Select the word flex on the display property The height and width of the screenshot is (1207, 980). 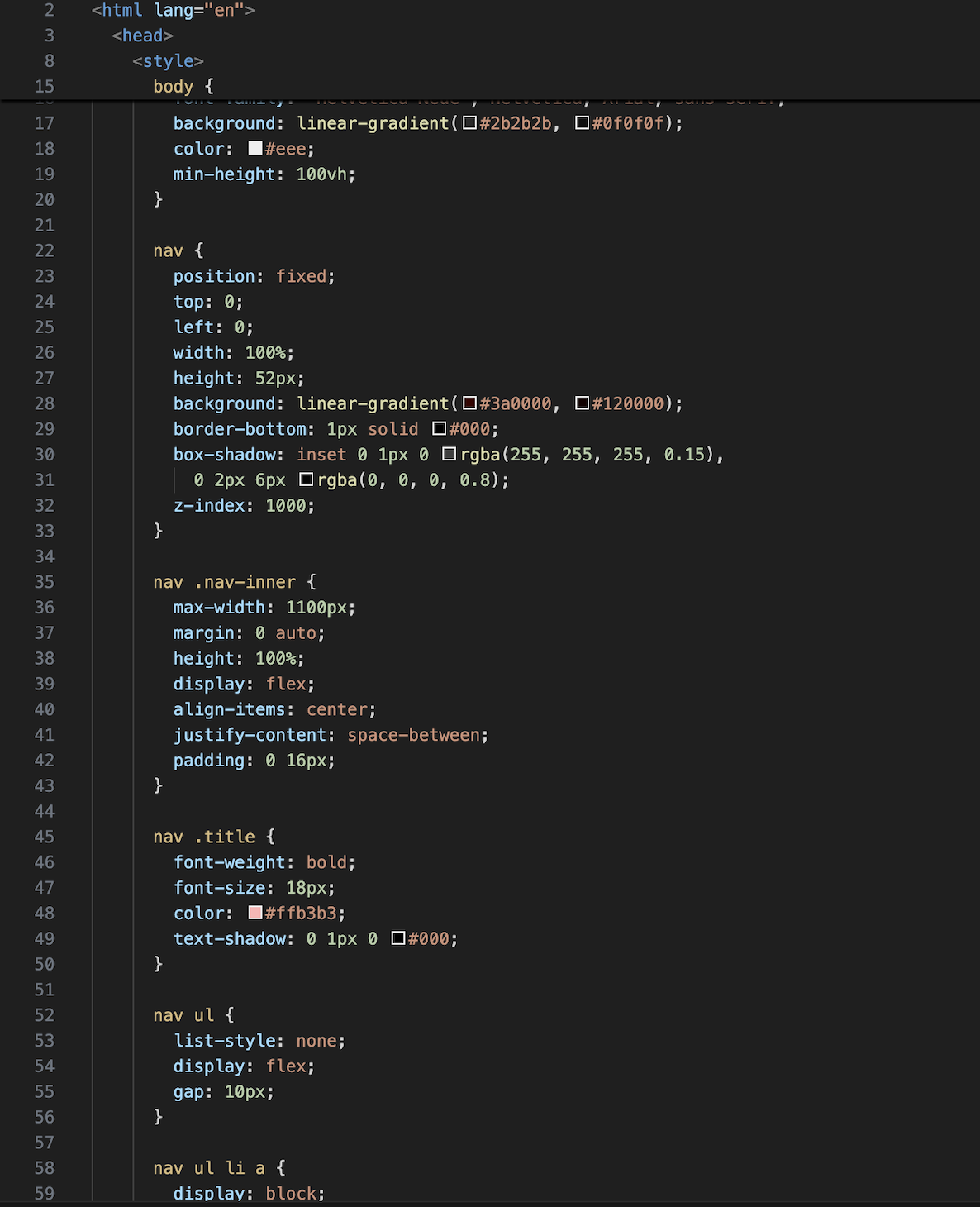pyautogui.click(x=284, y=684)
